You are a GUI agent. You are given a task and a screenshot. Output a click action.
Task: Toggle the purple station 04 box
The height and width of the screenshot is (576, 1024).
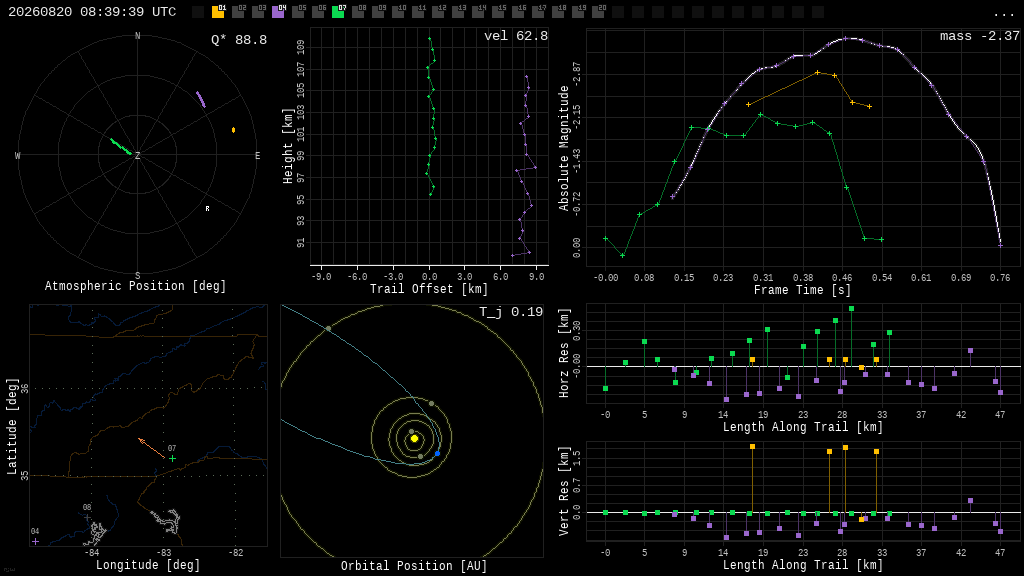coord(278,12)
